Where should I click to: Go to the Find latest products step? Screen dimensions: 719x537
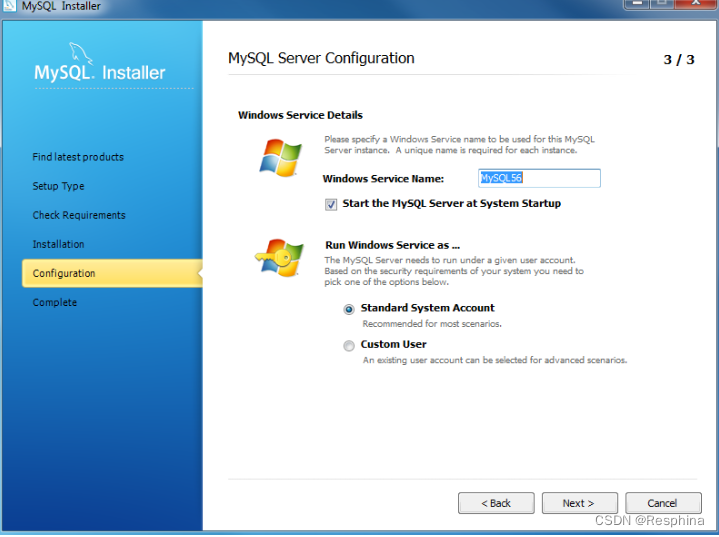tap(78, 157)
